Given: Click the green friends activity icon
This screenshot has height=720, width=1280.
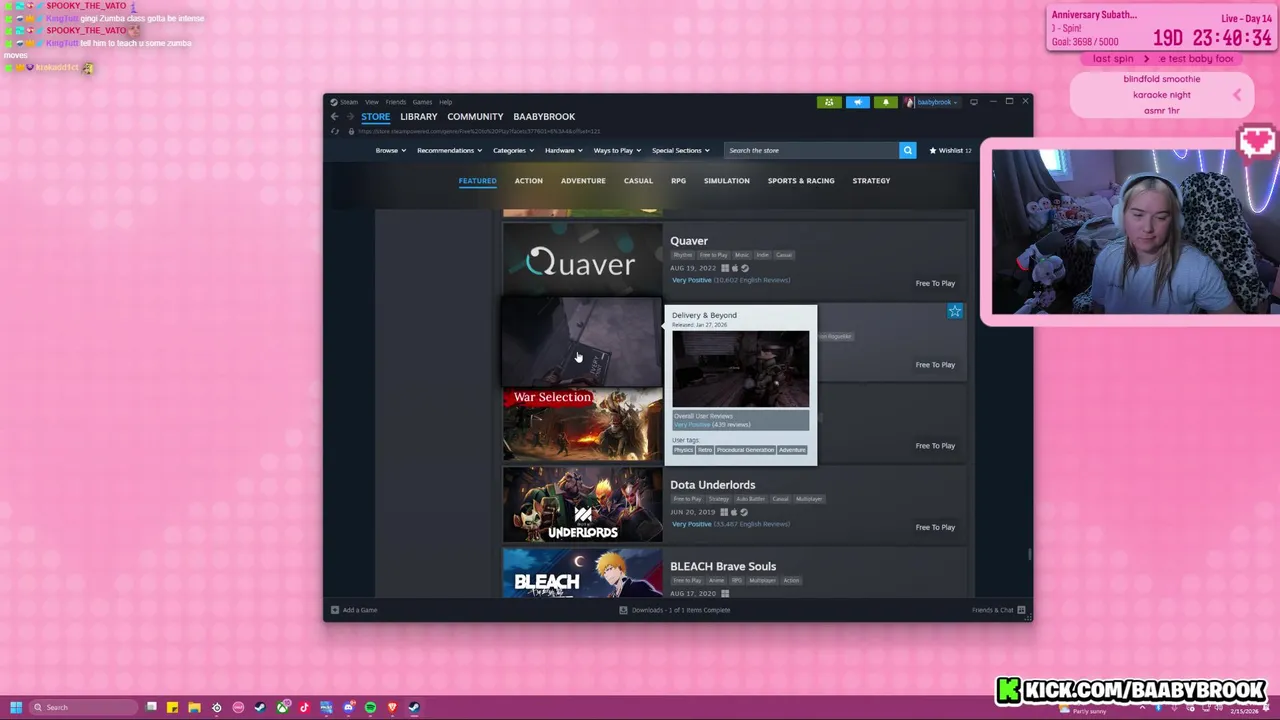Looking at the screenshot, I should [829, 102].
